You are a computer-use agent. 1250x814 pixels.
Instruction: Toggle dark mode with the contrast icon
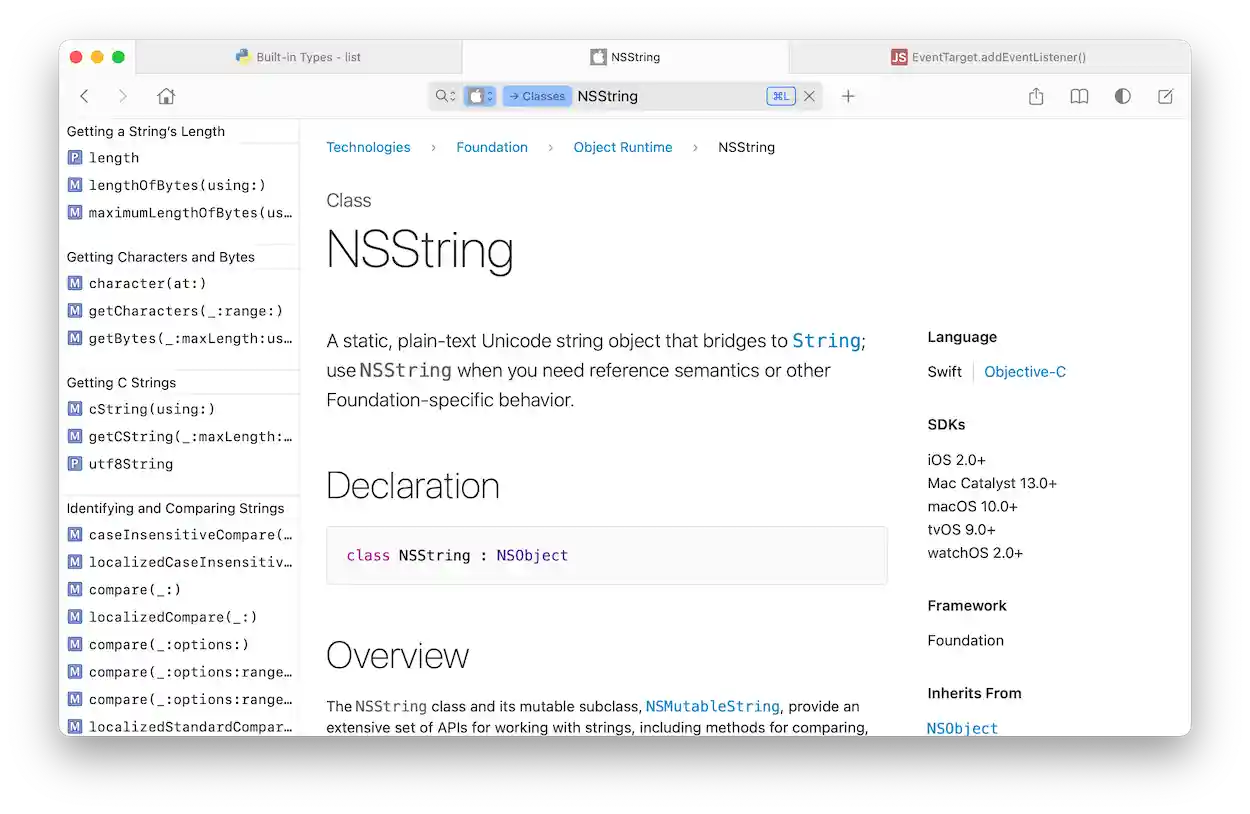tap(1122, 96)
